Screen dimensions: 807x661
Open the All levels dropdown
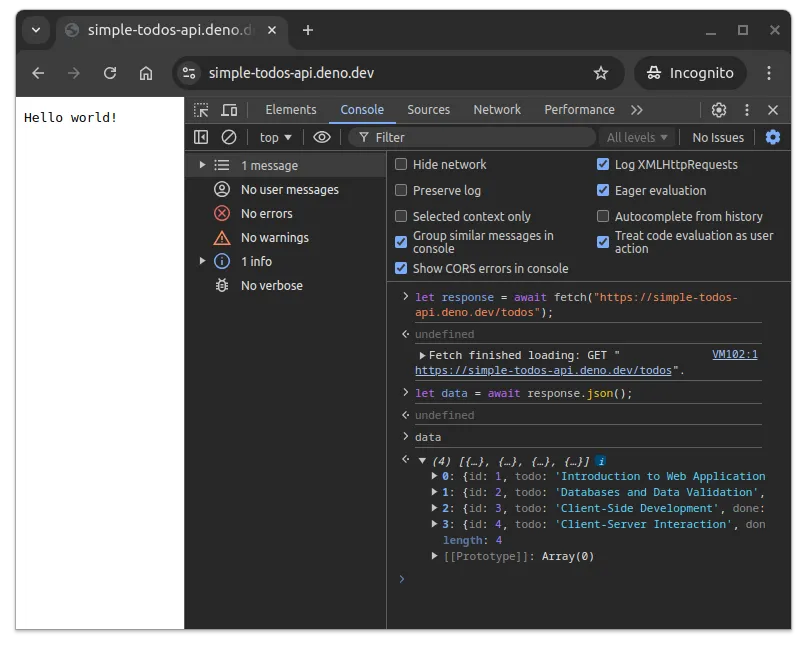pos(637,137)
